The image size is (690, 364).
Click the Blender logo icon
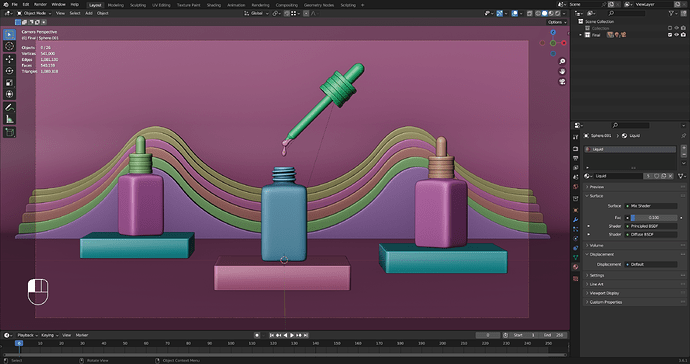click(6, 4)
